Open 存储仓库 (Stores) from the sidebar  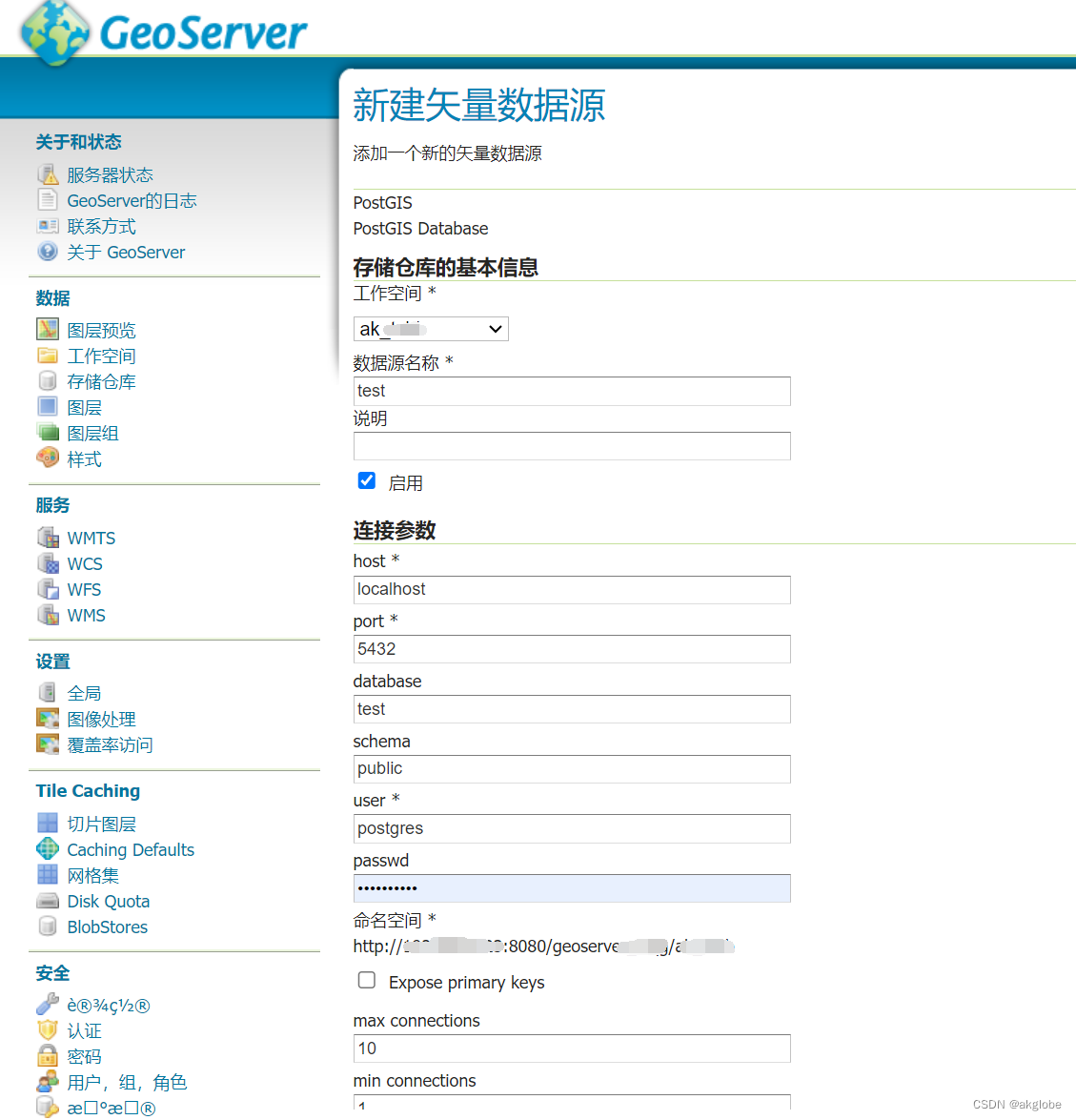tap(101, 381)
